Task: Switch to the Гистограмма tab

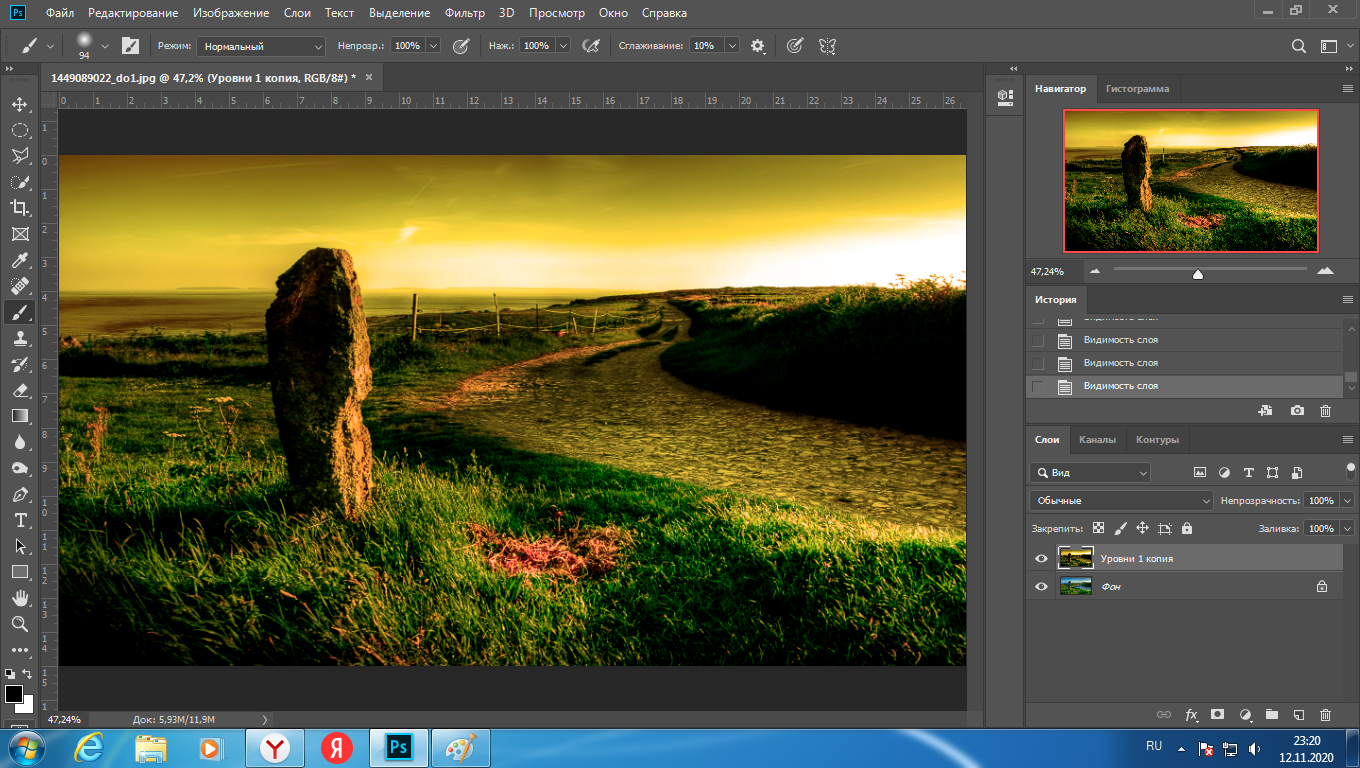Action: [1137, 89]
